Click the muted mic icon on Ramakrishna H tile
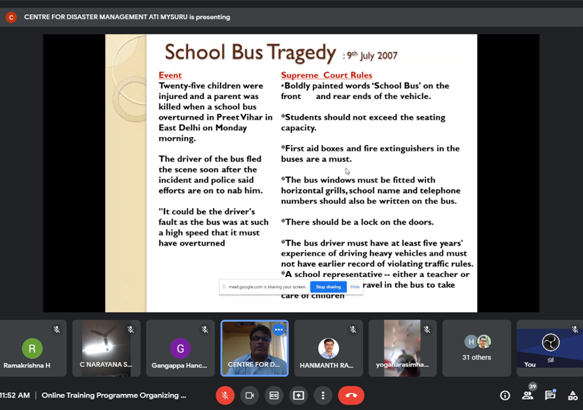 click(57, 329)
